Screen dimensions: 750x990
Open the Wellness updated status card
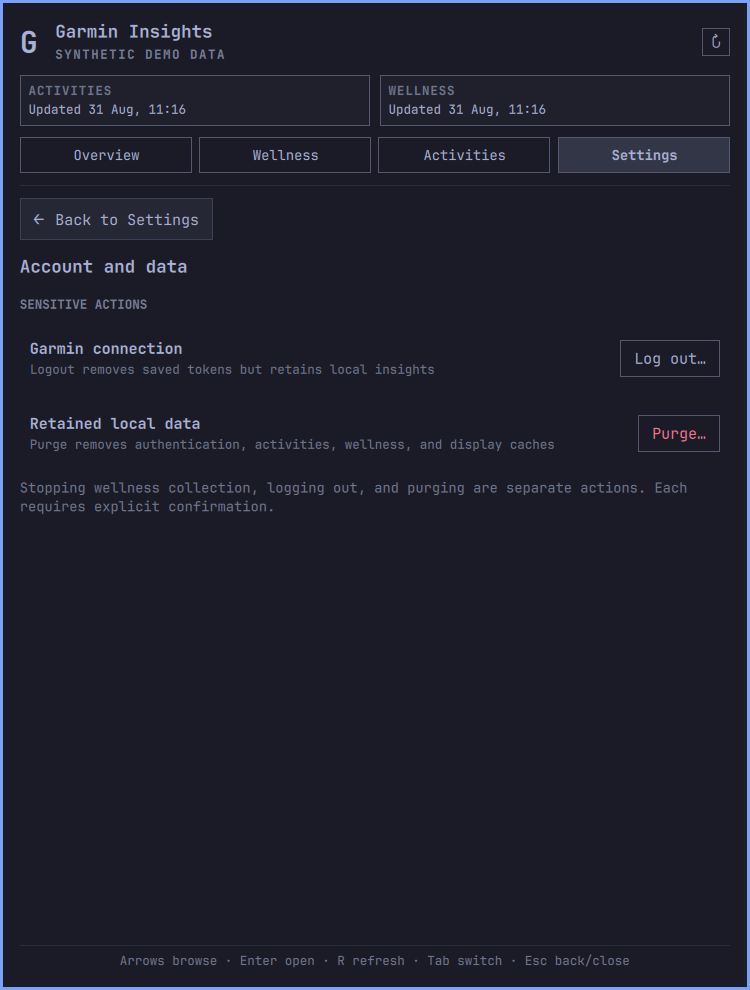(x=555, y=100)
